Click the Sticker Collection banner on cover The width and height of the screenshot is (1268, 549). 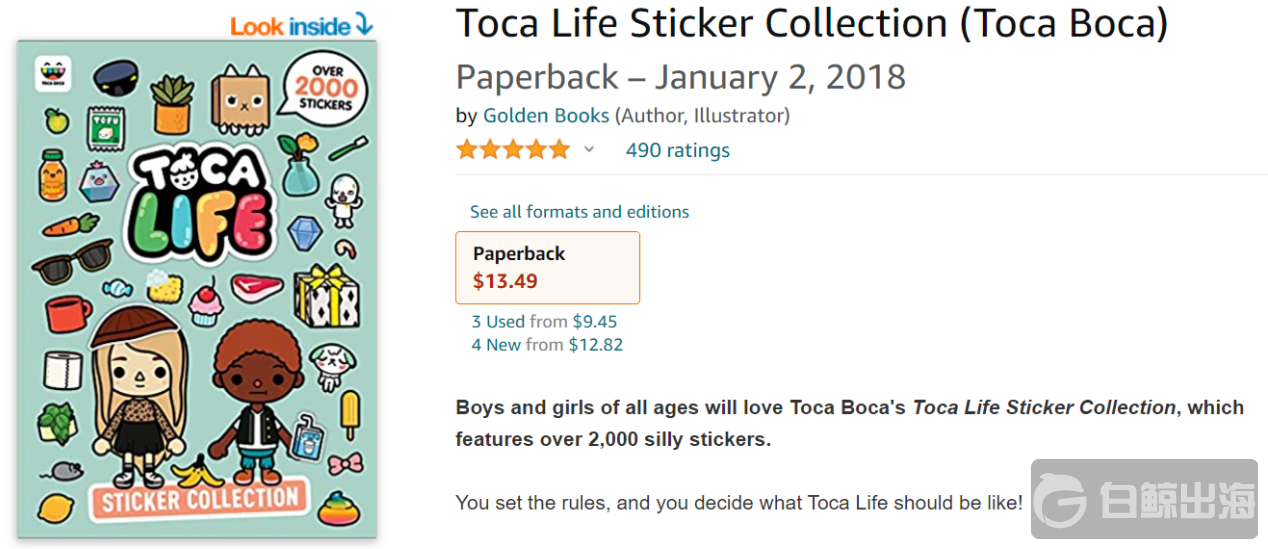[200, 498]
